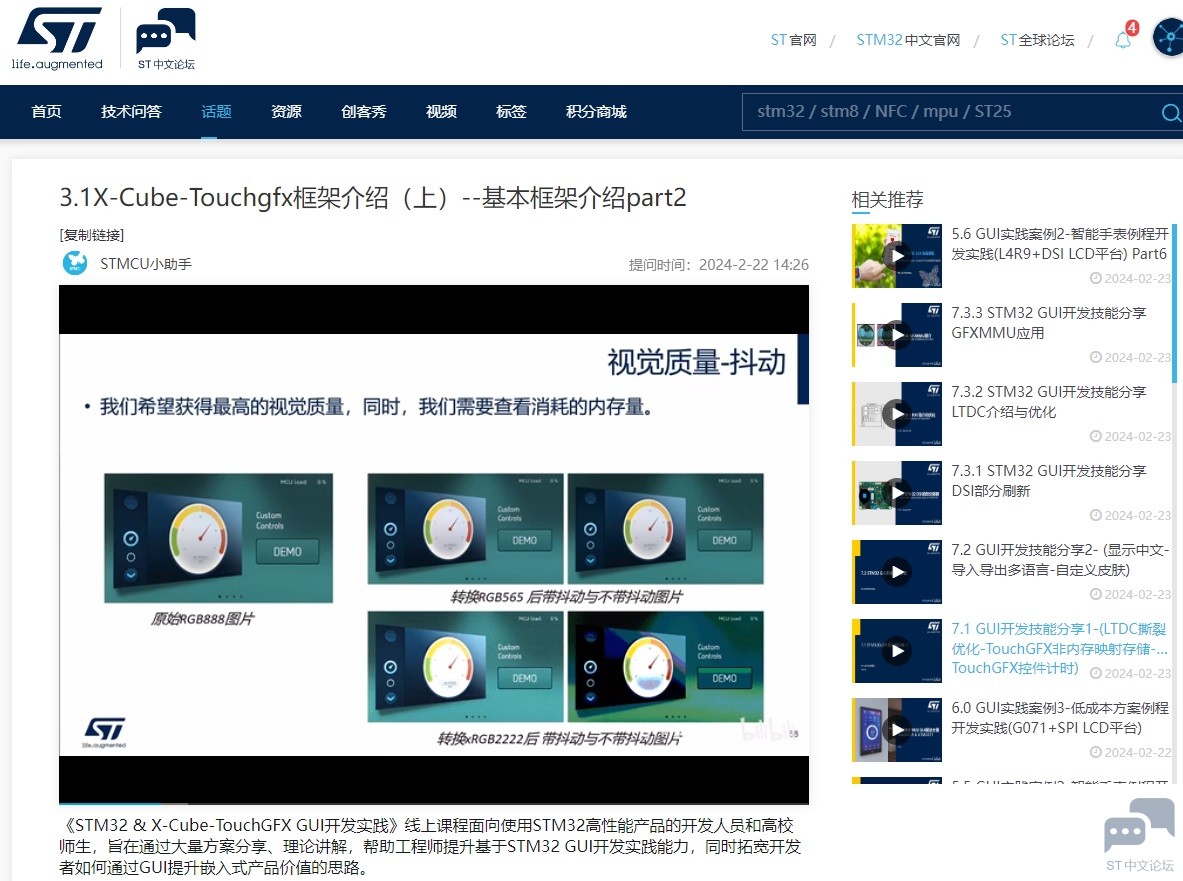The width and height of the screenshot is (1183, 881).
Task: Click the ST life.augmented logo
Action: click(x=57, y=38)
